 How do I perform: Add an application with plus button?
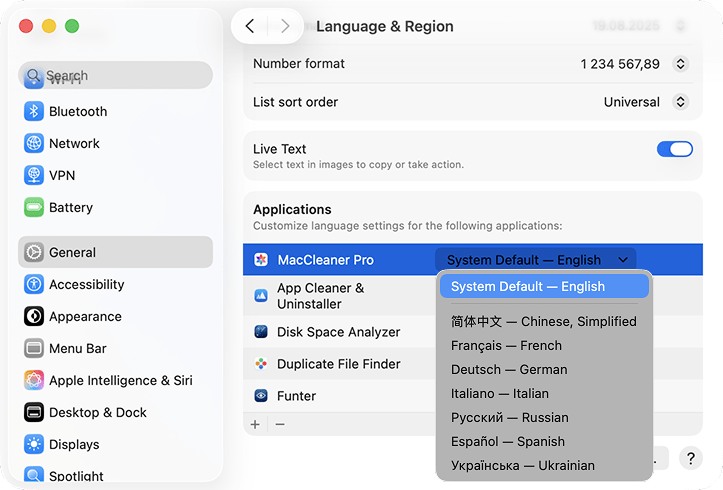tap(255, 424)
